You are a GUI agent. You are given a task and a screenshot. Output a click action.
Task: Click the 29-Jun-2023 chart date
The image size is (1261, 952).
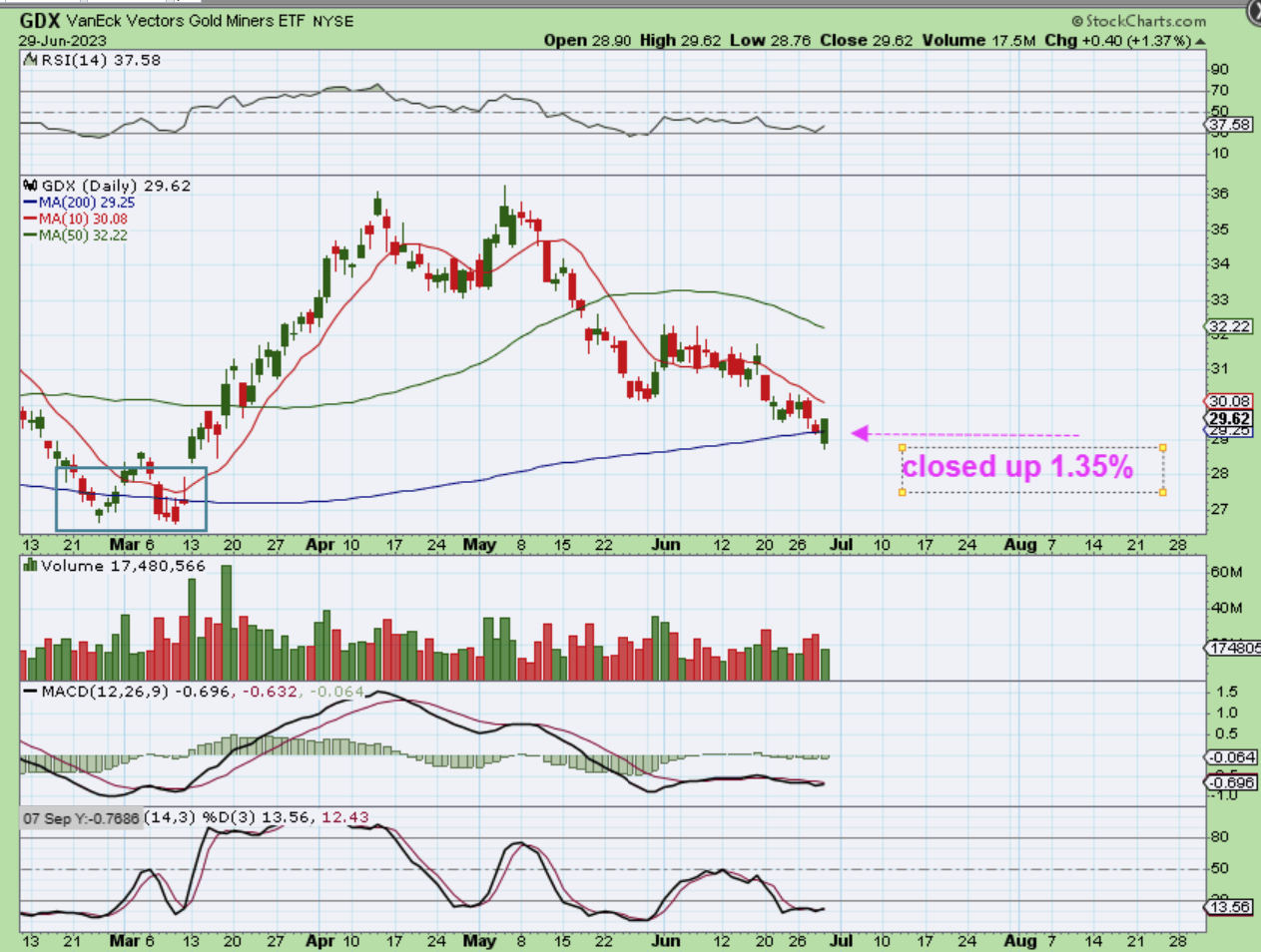(62, 41)
